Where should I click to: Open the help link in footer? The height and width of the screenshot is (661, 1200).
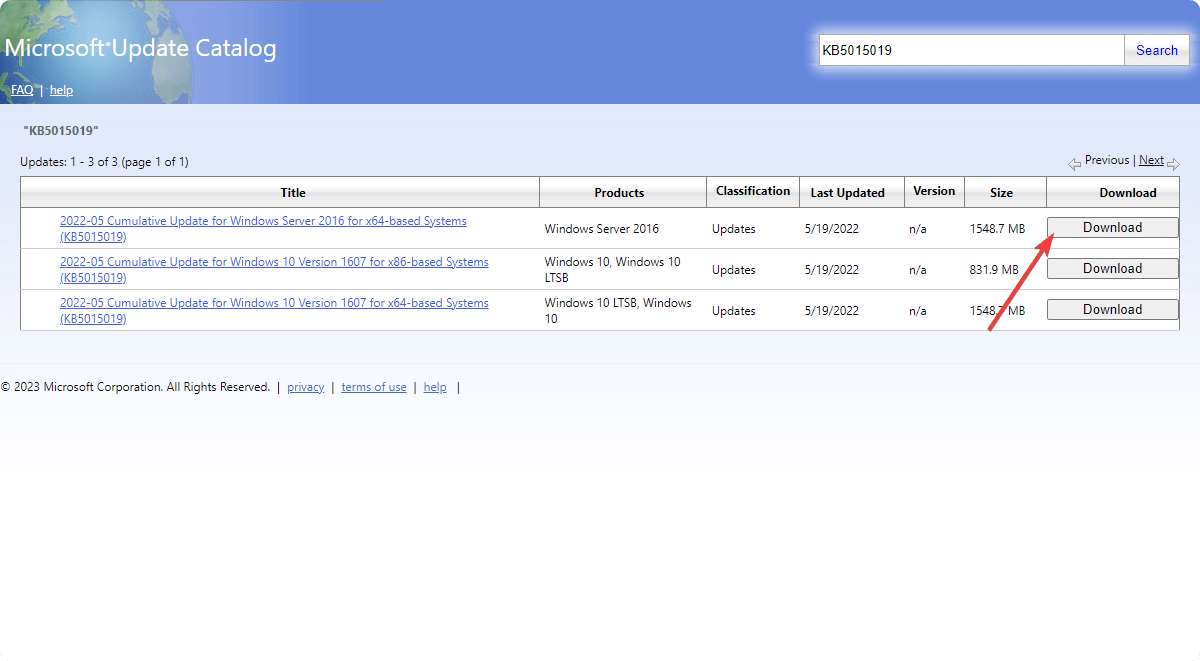point(435,387)
